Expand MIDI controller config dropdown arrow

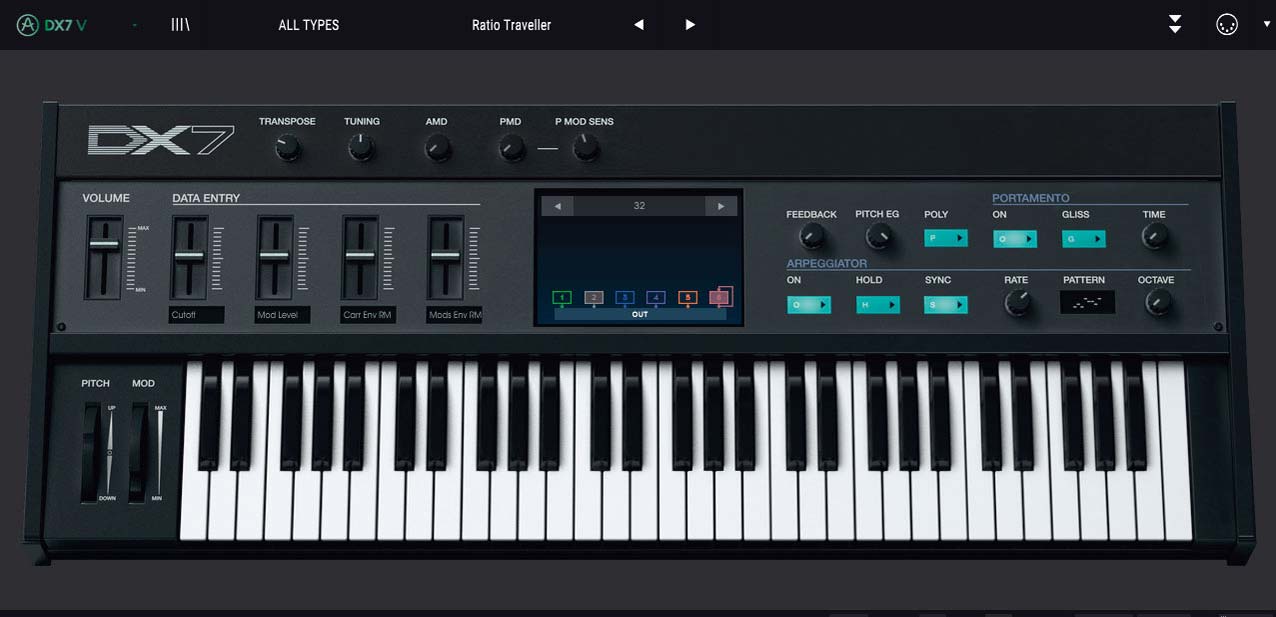1267,25
